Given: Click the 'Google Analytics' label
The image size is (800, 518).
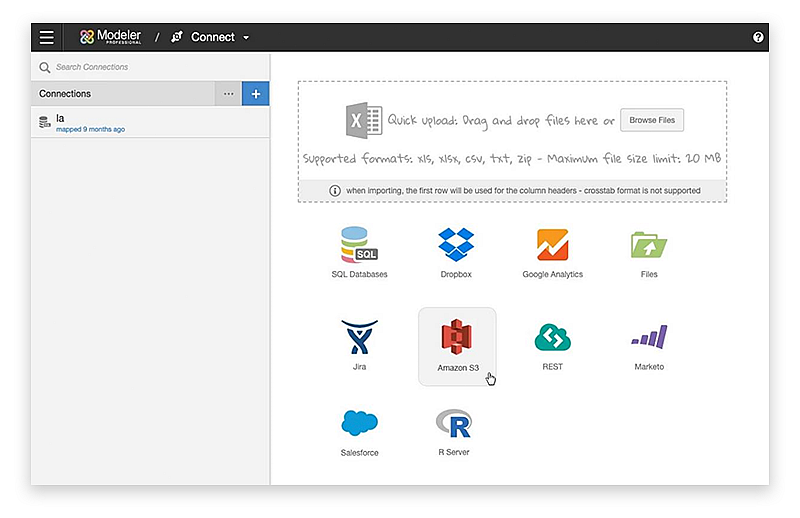Looking at the screenshot, I should tap(552, 275).
